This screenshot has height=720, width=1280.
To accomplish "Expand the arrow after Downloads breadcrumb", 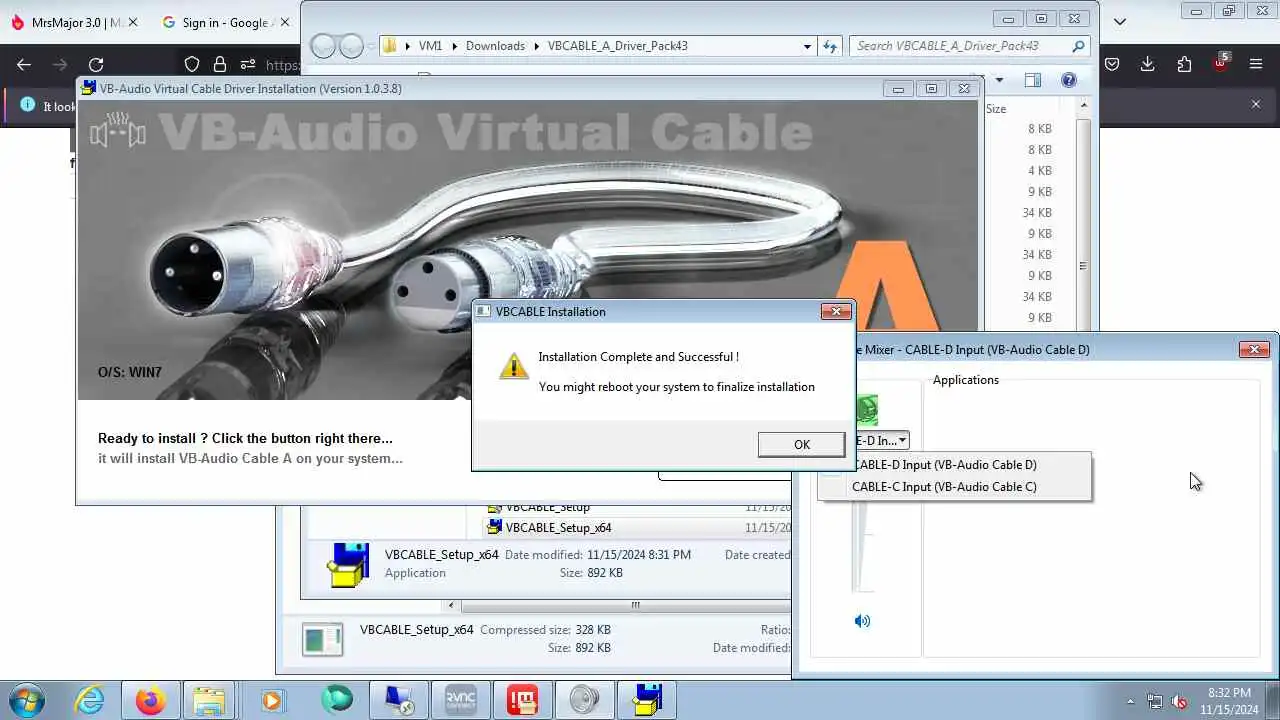I will coord(536,46).
